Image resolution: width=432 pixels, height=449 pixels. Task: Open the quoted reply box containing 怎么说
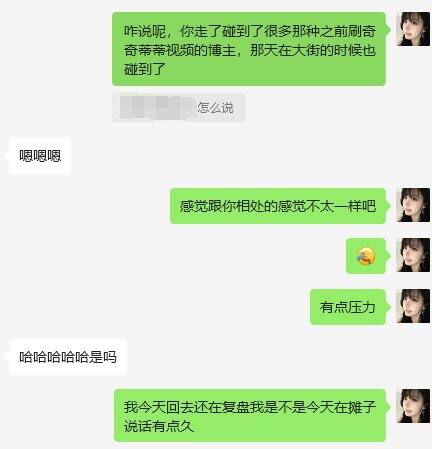[179, 107]
